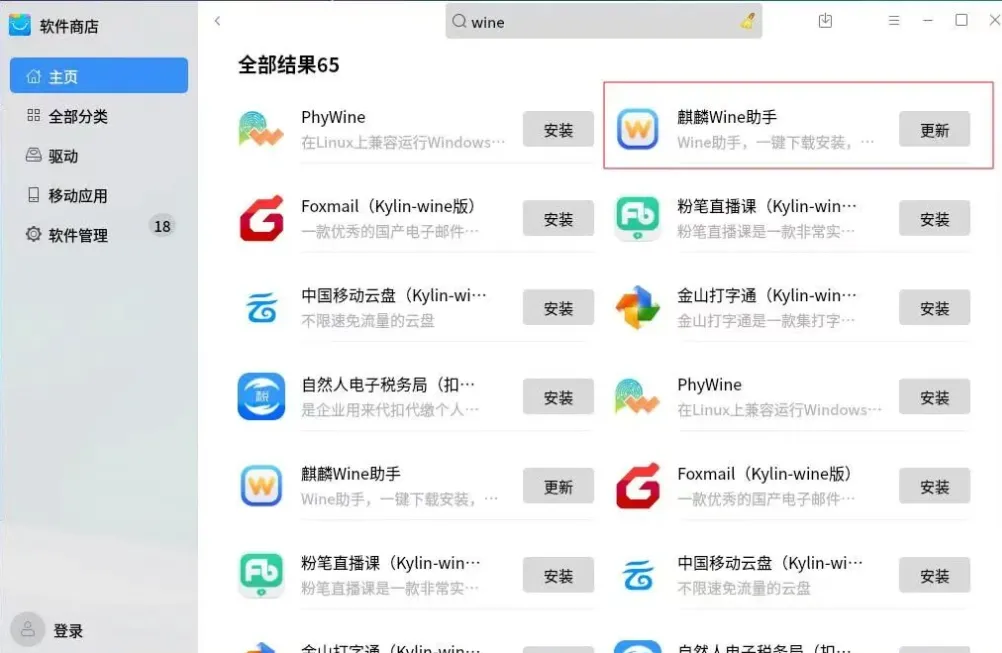Install the first 粉笔直播课 result
This screenshot has height=653, width=1002.
coord(934,219)
